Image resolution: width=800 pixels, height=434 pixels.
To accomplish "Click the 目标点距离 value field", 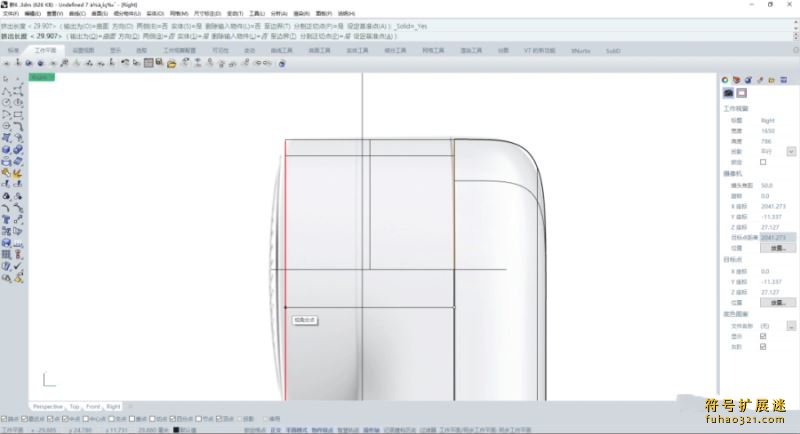I will coord(778,238).
